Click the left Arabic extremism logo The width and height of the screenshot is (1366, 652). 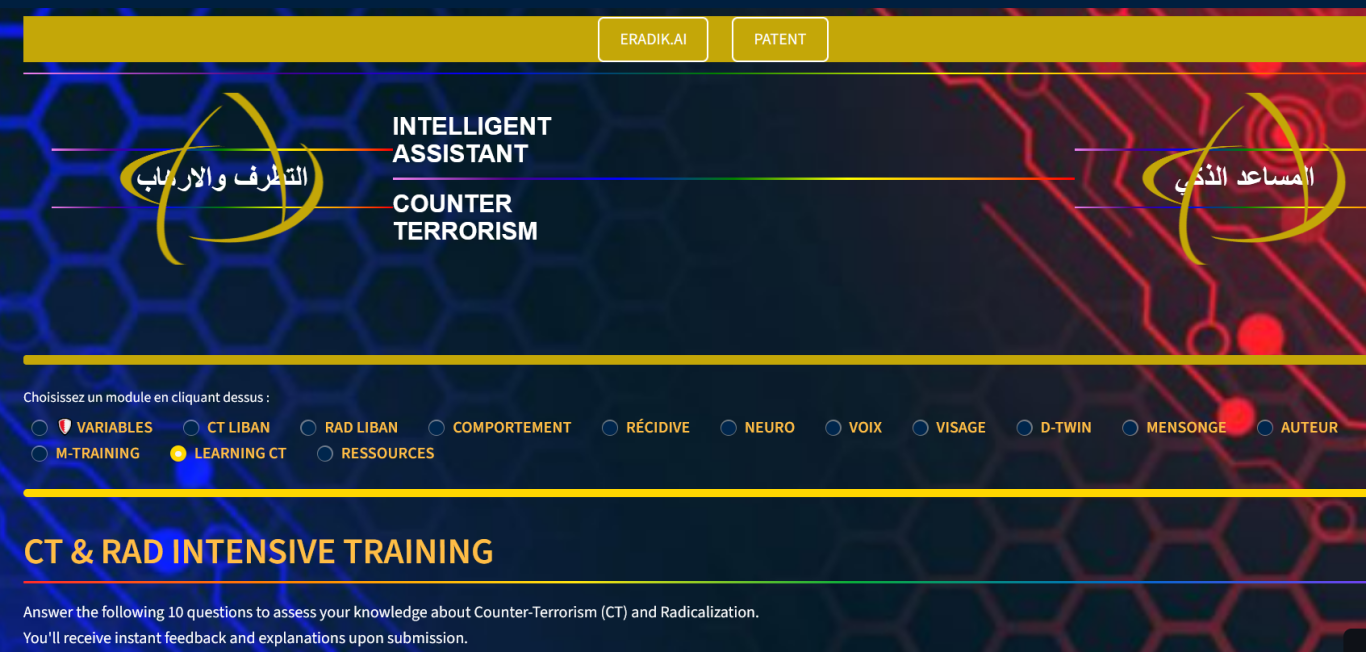[222, 178]
